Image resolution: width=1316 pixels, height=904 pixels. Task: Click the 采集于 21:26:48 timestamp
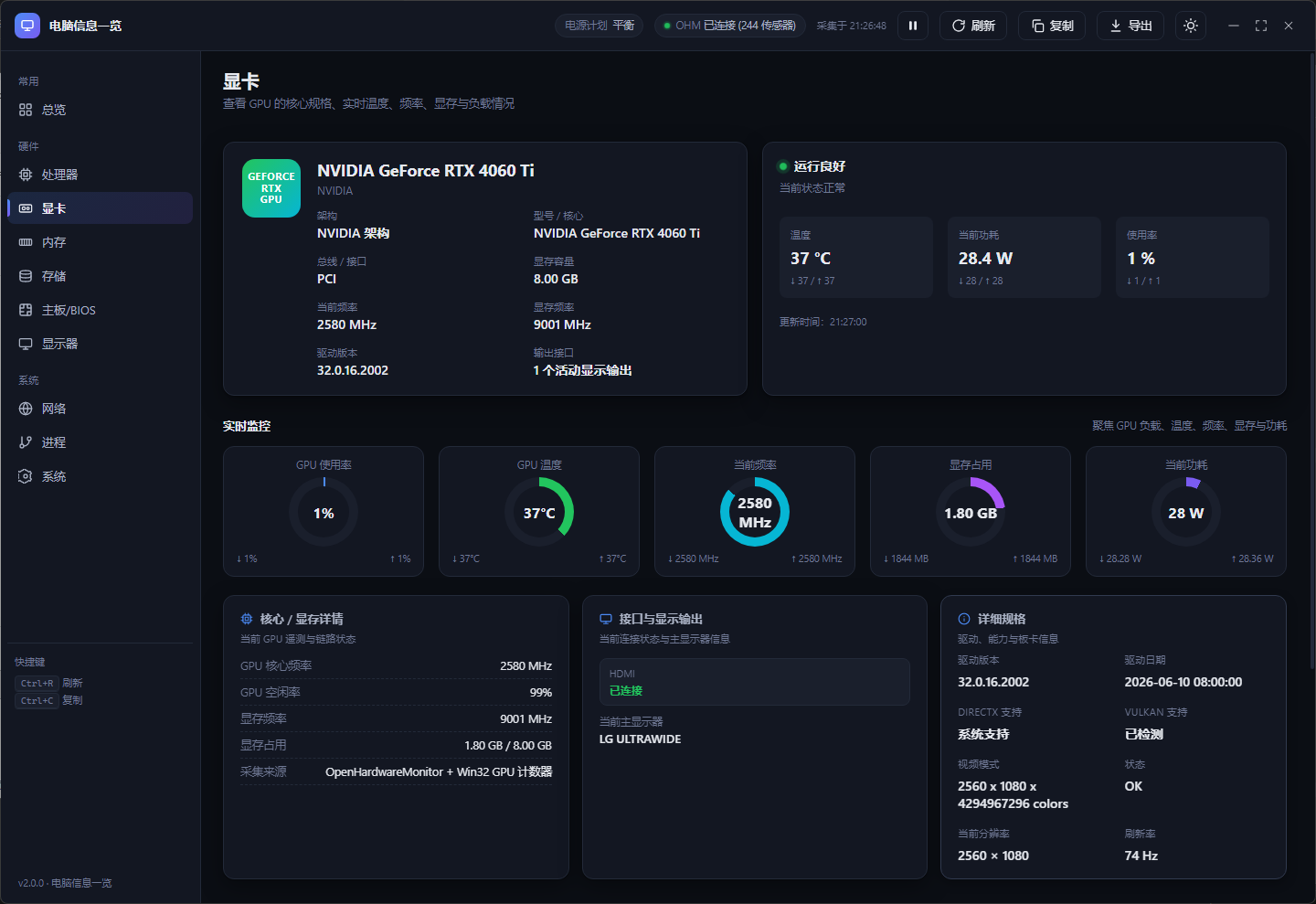851,26
